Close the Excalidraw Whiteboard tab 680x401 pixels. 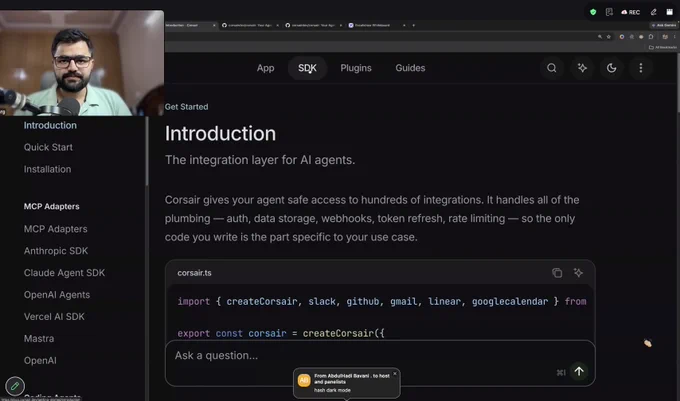(404, 25)
